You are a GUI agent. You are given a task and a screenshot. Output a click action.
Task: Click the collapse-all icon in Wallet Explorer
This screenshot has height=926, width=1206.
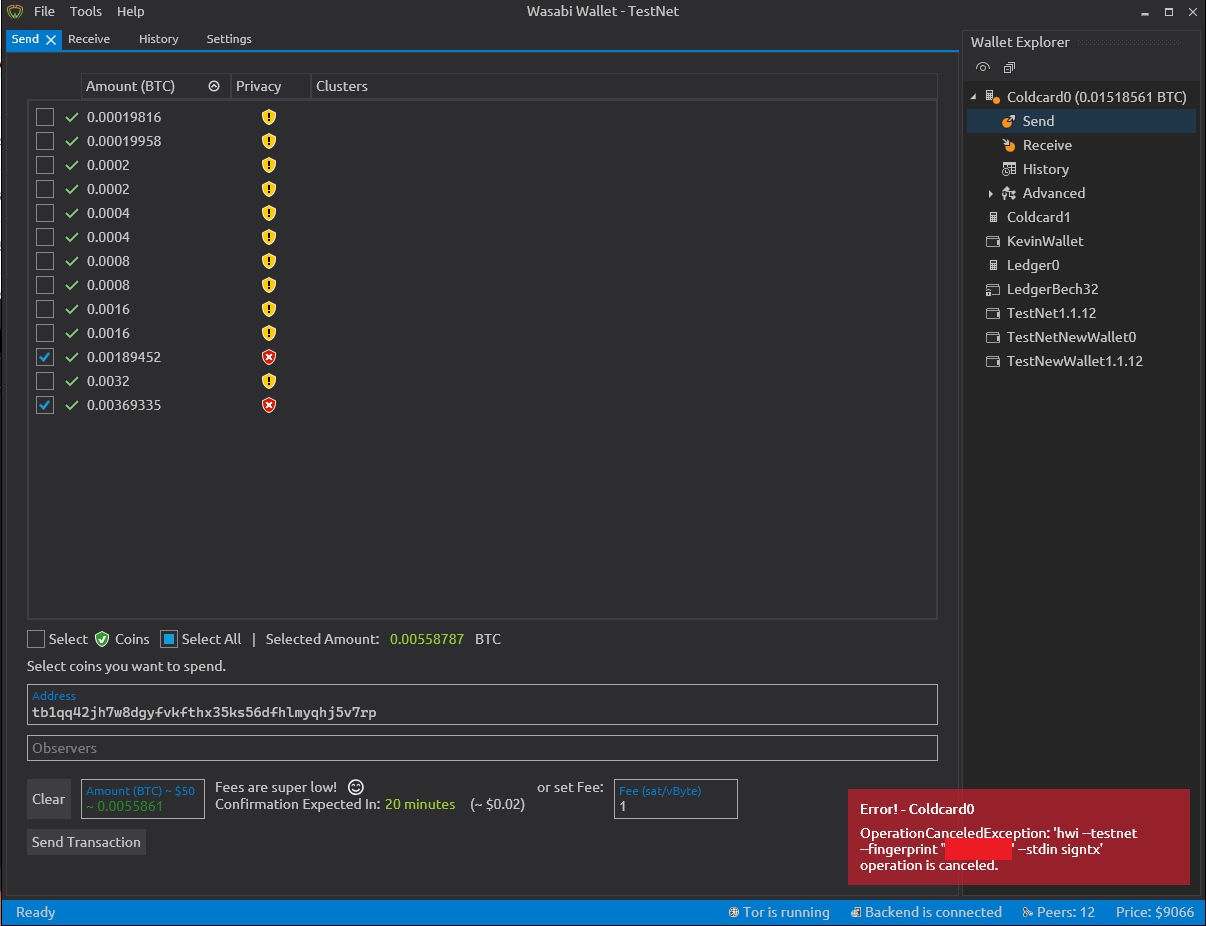click(x=1009, y=68)
